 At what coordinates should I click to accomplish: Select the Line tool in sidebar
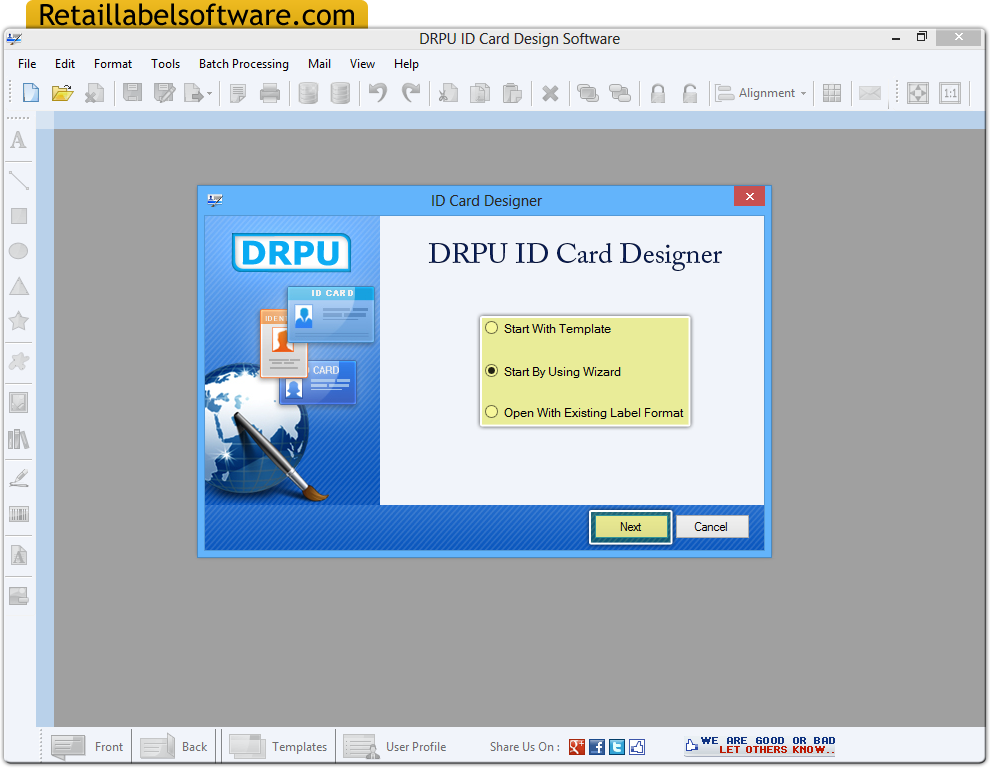click(19, 181)
